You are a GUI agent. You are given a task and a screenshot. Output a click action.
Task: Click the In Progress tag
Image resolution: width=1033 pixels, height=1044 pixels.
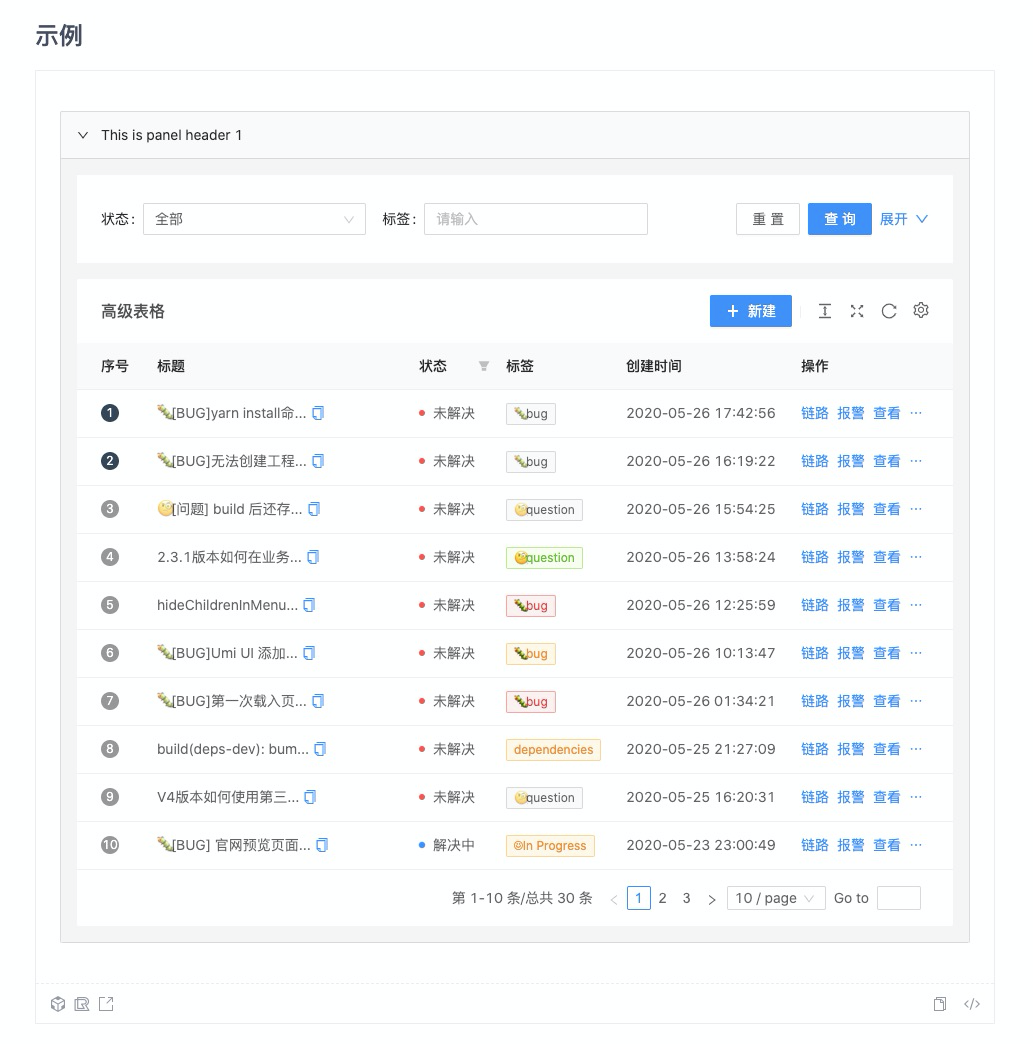(x=550, y=846)
